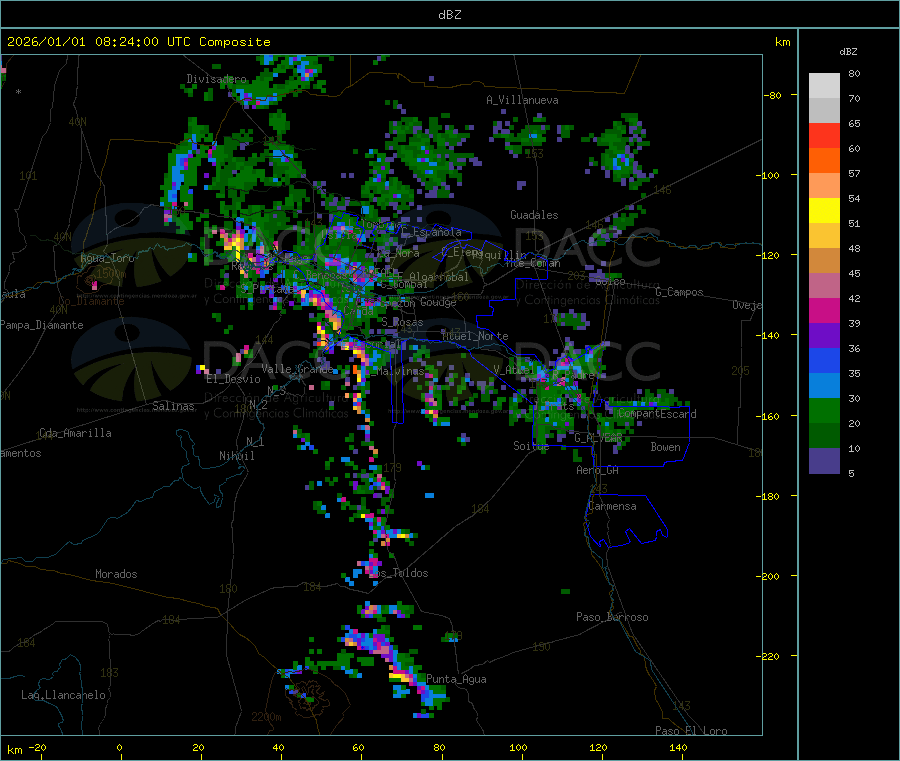
Task: Click the timestamp 2026/01/01 08:24:00 UTC Composite
Action: click(138, 42)
